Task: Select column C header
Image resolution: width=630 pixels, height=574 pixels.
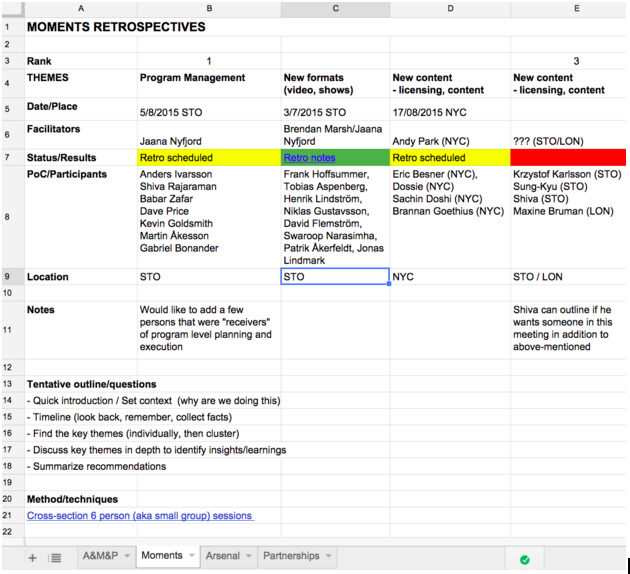Action: 335,9
